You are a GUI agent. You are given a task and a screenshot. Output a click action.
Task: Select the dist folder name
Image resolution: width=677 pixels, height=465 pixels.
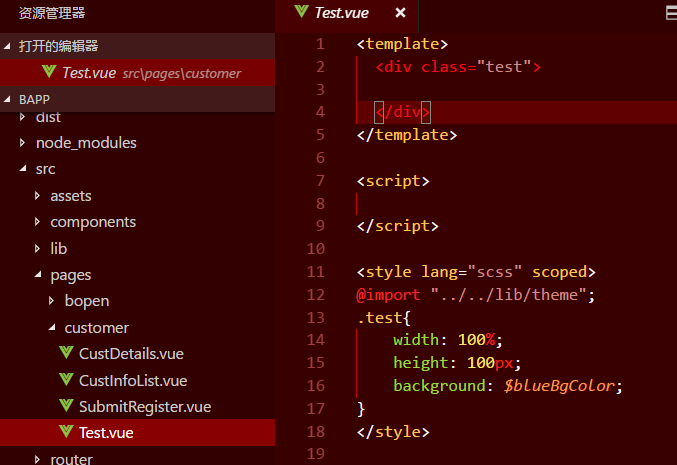(48, 117)
